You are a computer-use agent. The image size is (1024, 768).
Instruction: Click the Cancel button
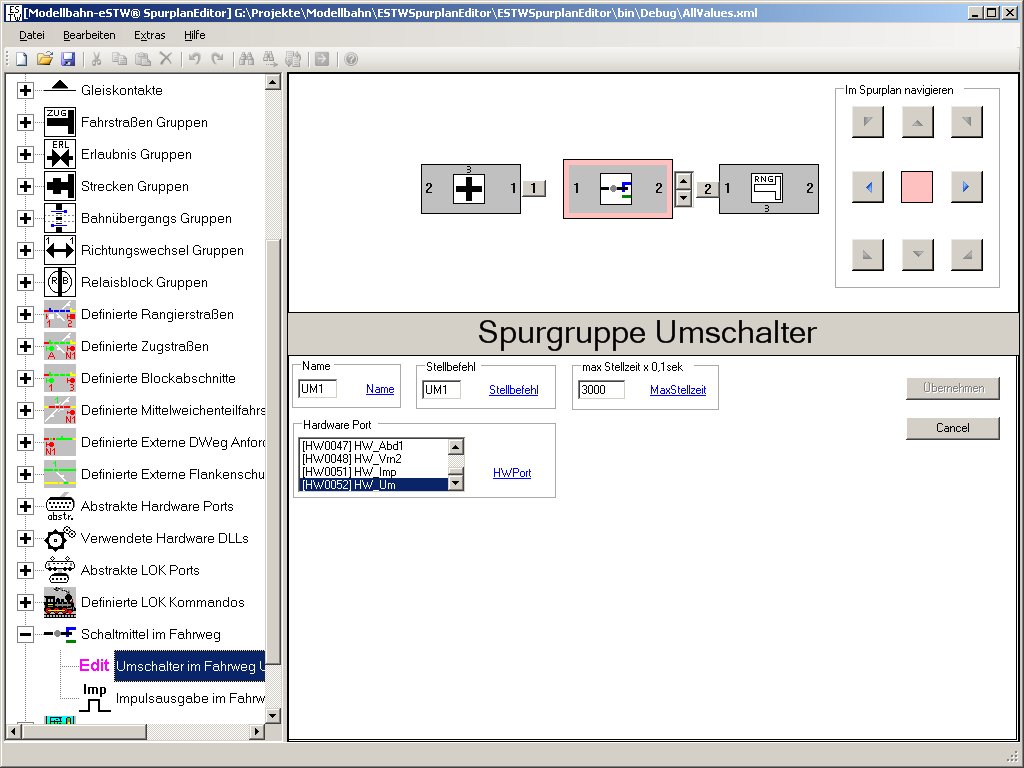click(952, 428)
